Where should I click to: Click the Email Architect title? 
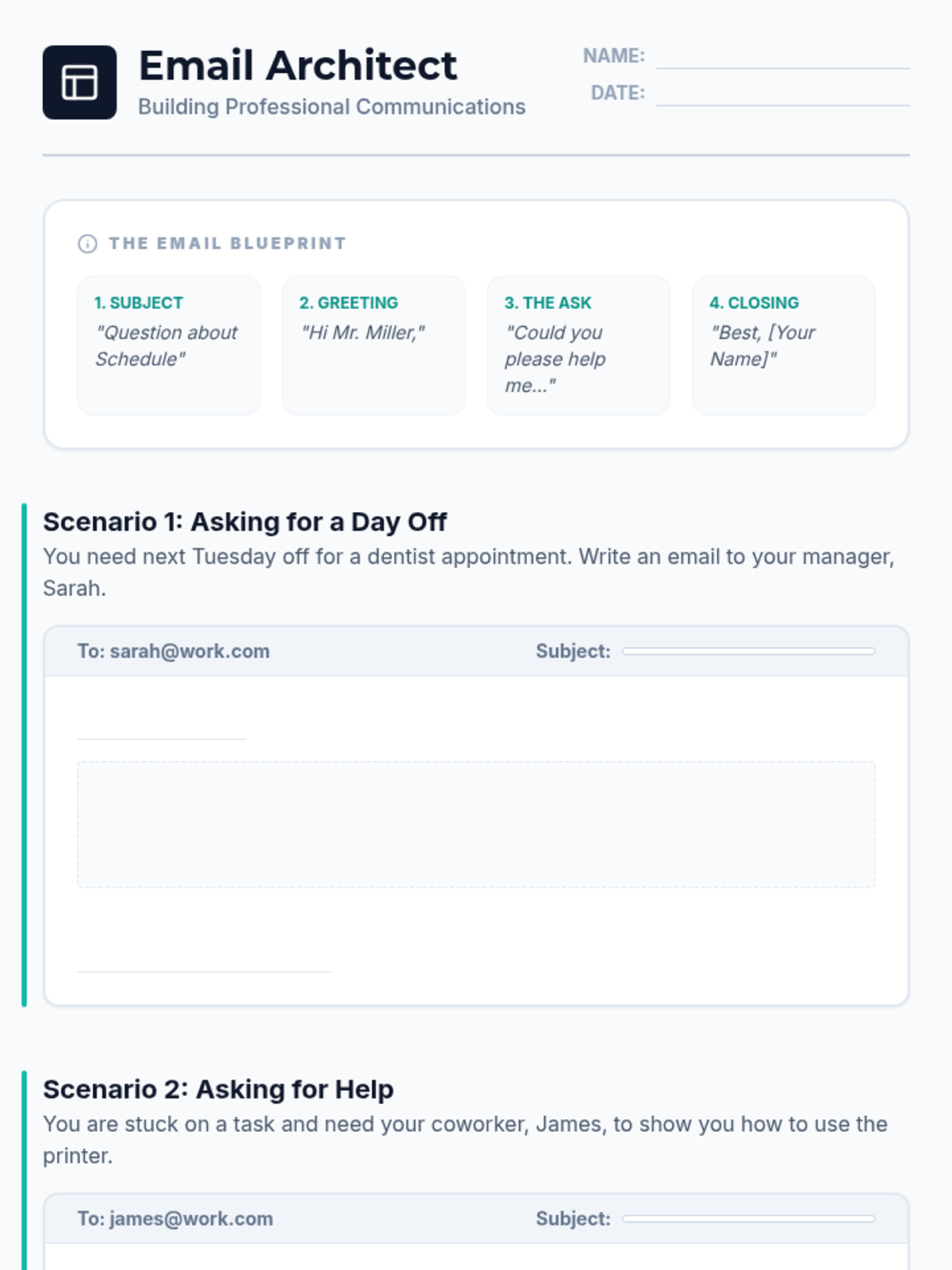(x=297, y=65)
